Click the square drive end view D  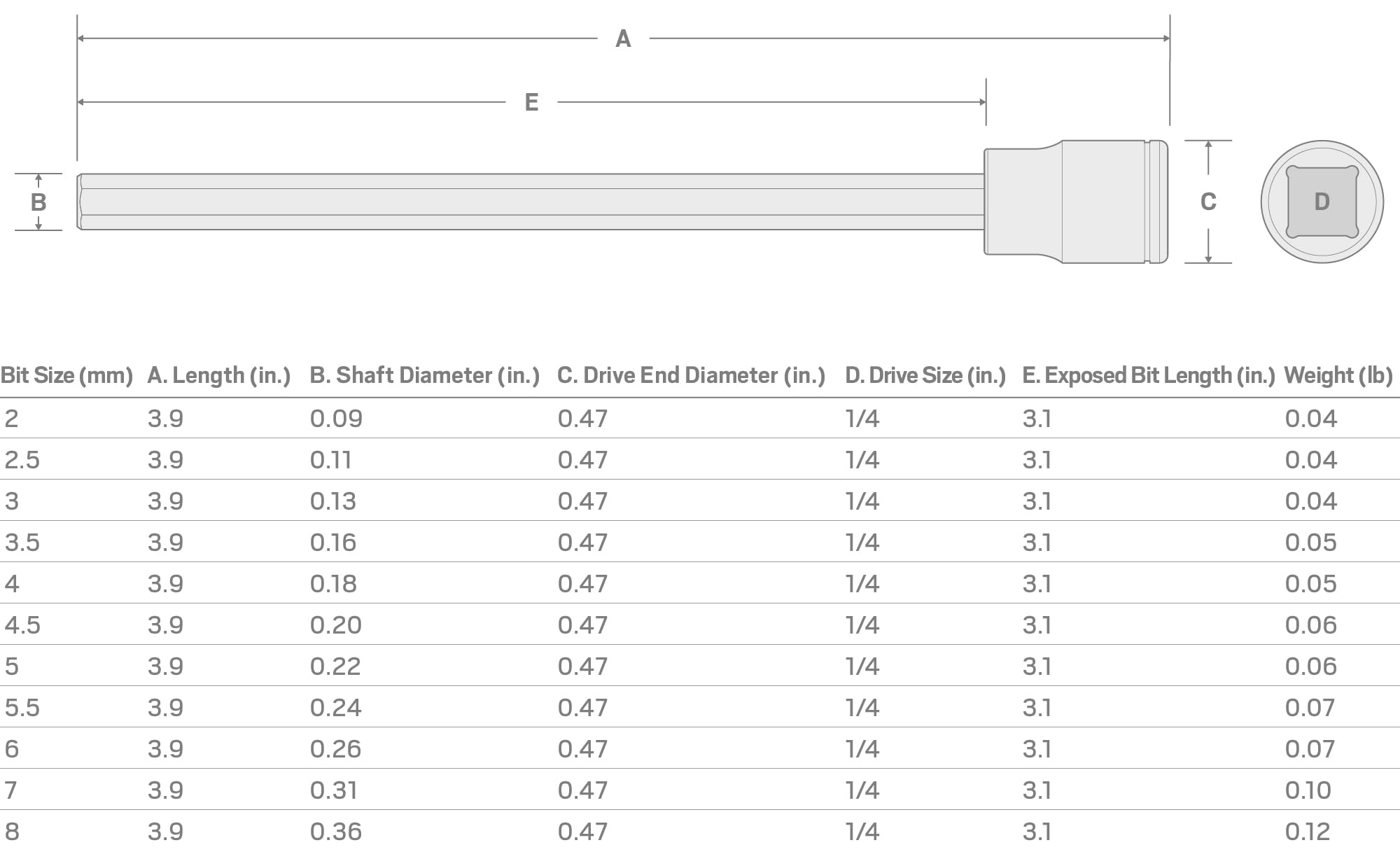tap(1322, 202)
